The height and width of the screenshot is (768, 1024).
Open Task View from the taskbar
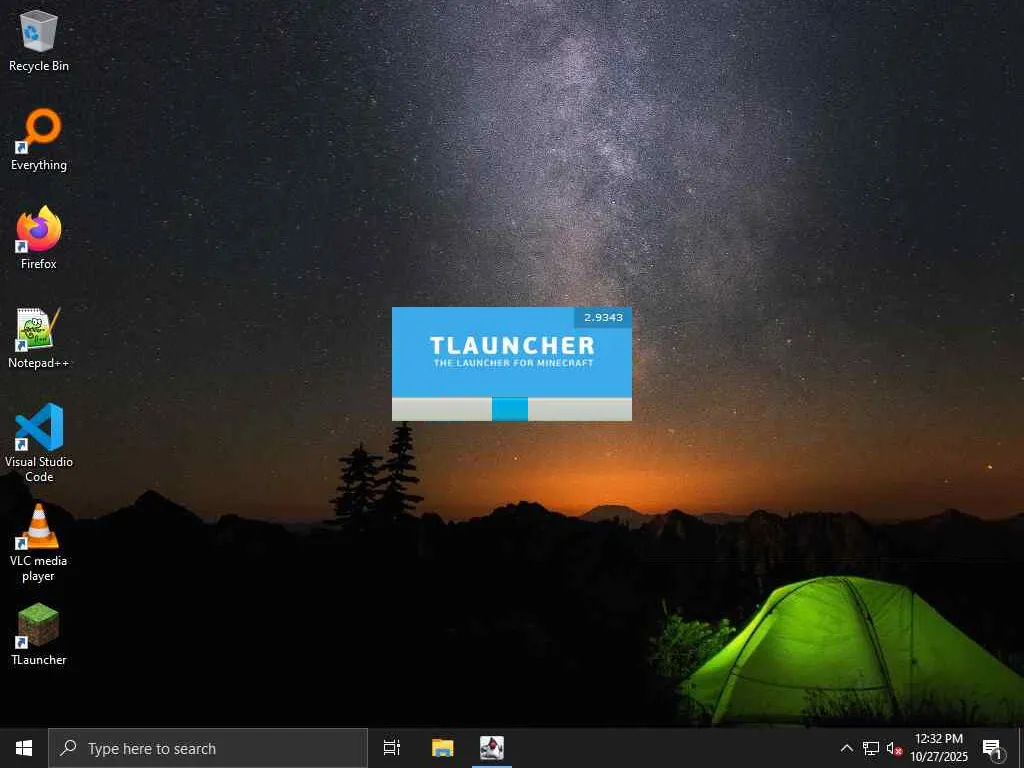coord(392,748)
